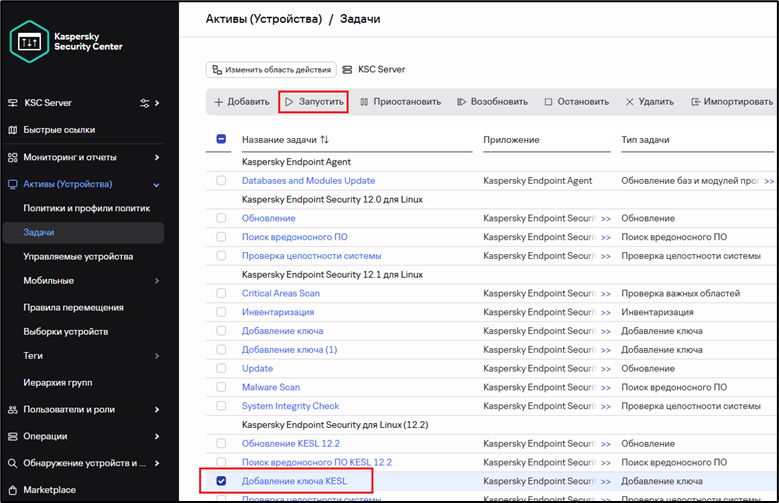Viewport: 779px width, 503px height.
Task: Expand truncated task type in Databases row
Action: pyautogui.click(x=769, y=181)
